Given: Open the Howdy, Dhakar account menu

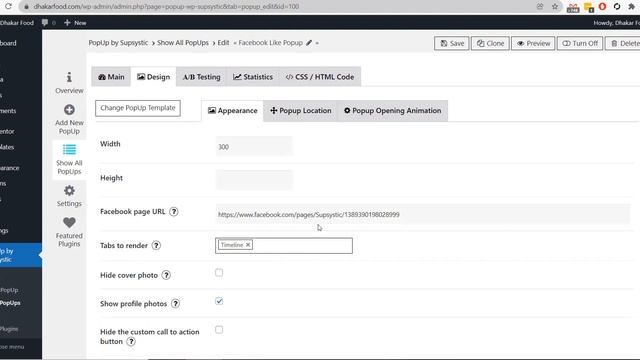Looking at the screenshot, I should [616, 23].
